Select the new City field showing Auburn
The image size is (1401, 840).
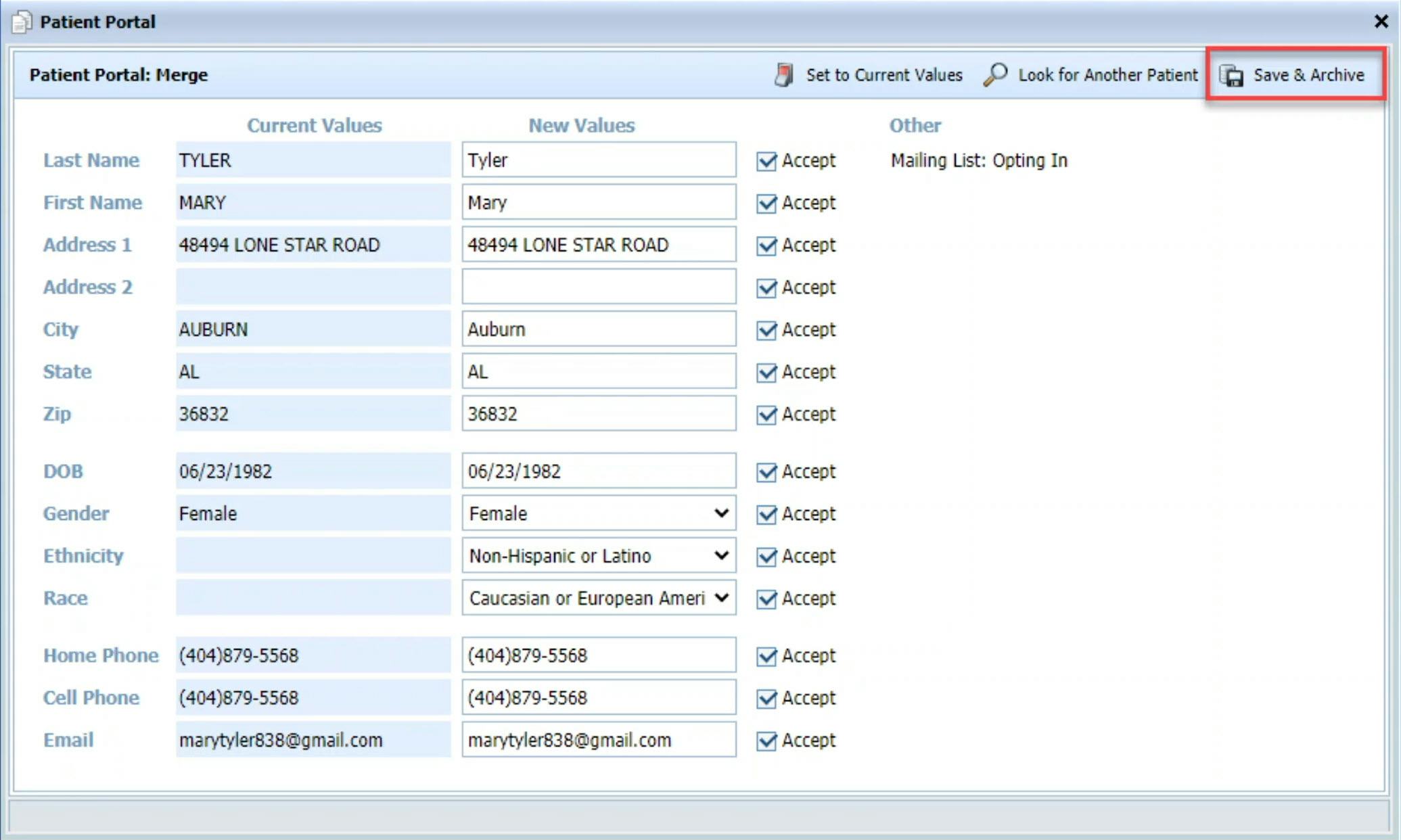pyautogui.click(x=598, y=329)
